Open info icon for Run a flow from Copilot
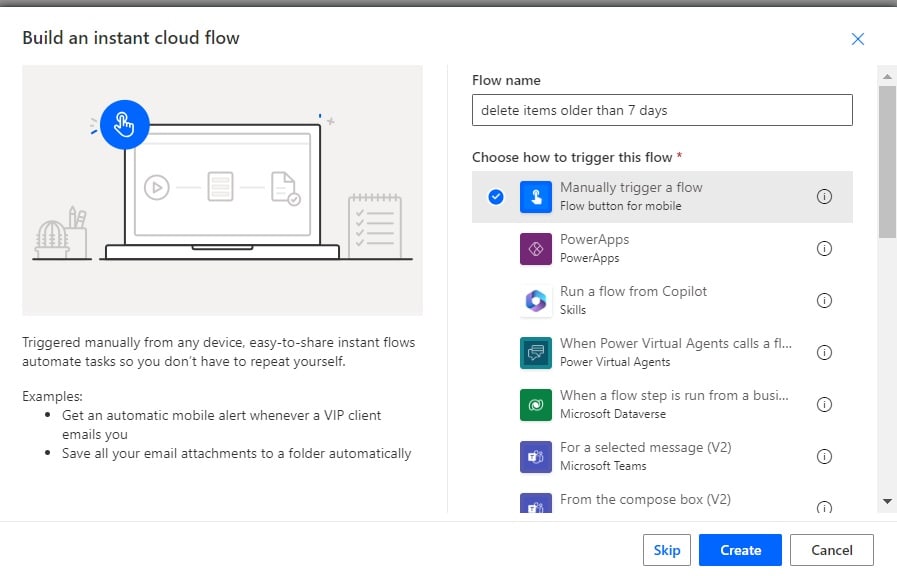 click(824, 301)
